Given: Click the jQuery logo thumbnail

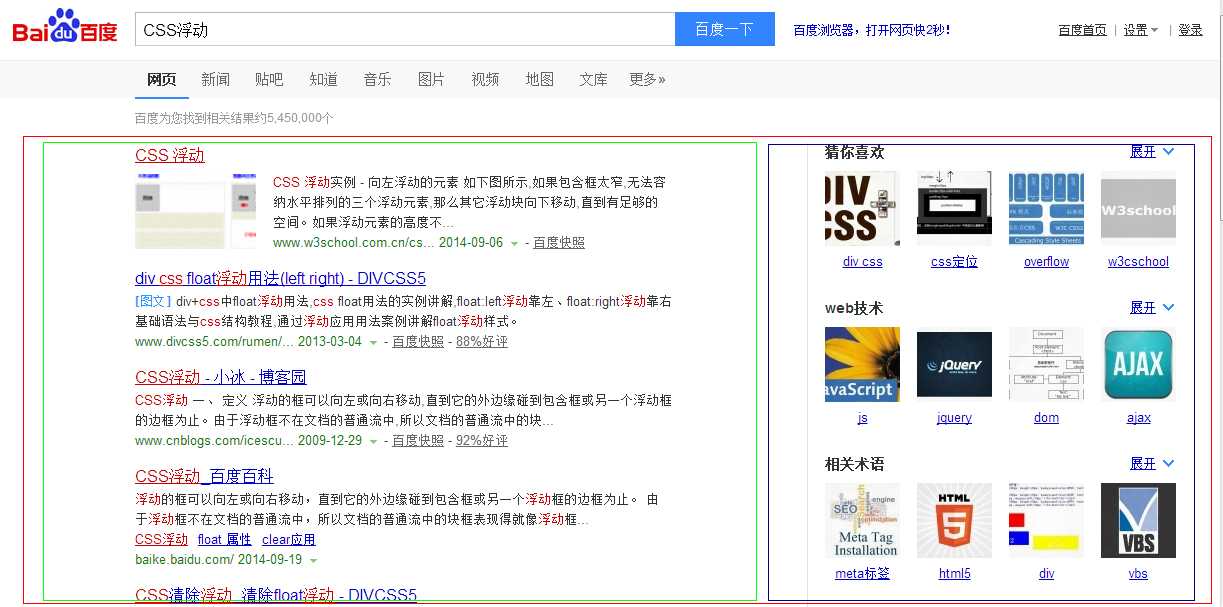Looking at the screenshot, I should coord(954,364).
